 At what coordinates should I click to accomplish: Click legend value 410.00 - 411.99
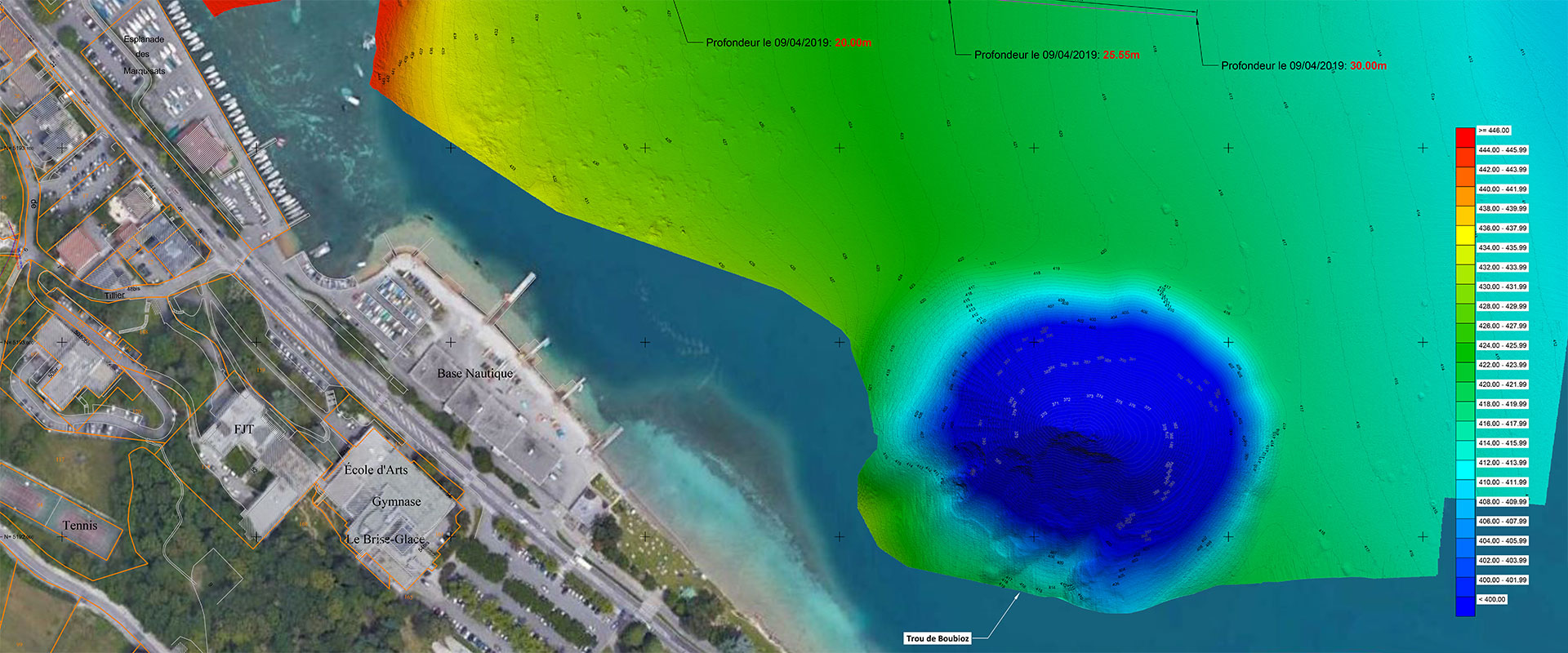click(1502, 482)
